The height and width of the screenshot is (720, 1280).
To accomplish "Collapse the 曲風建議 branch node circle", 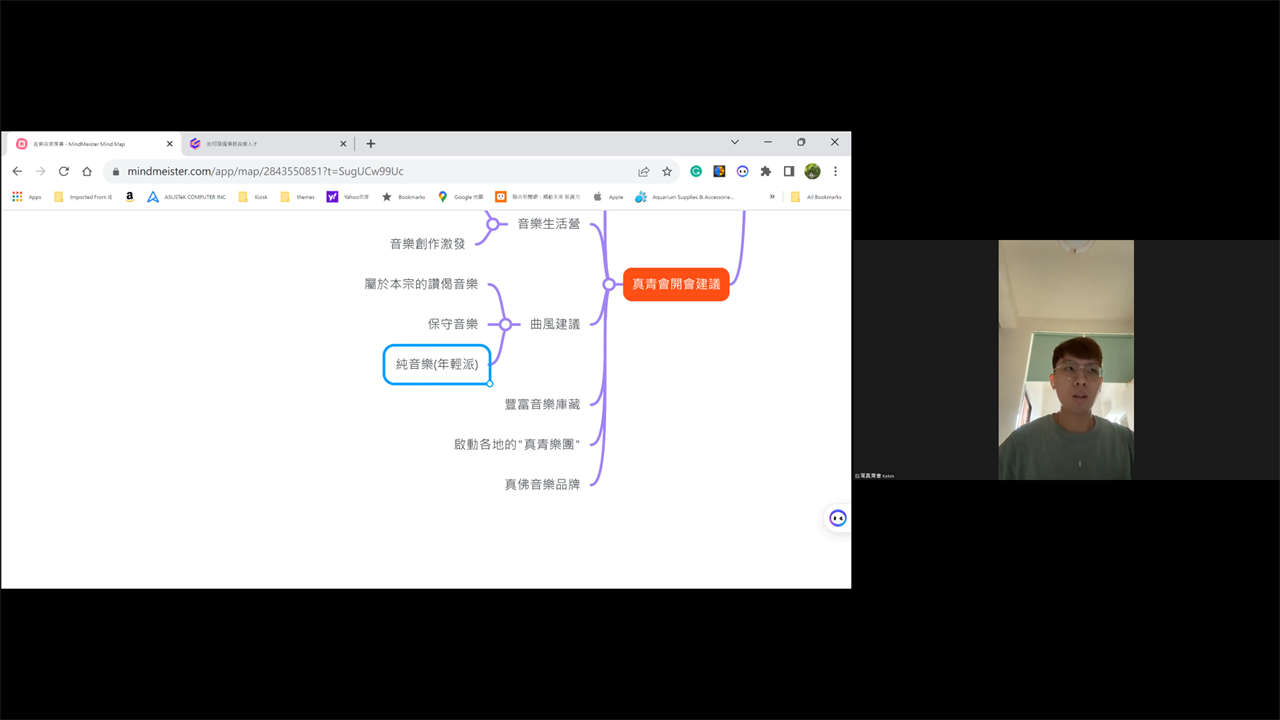I will 506,324.
